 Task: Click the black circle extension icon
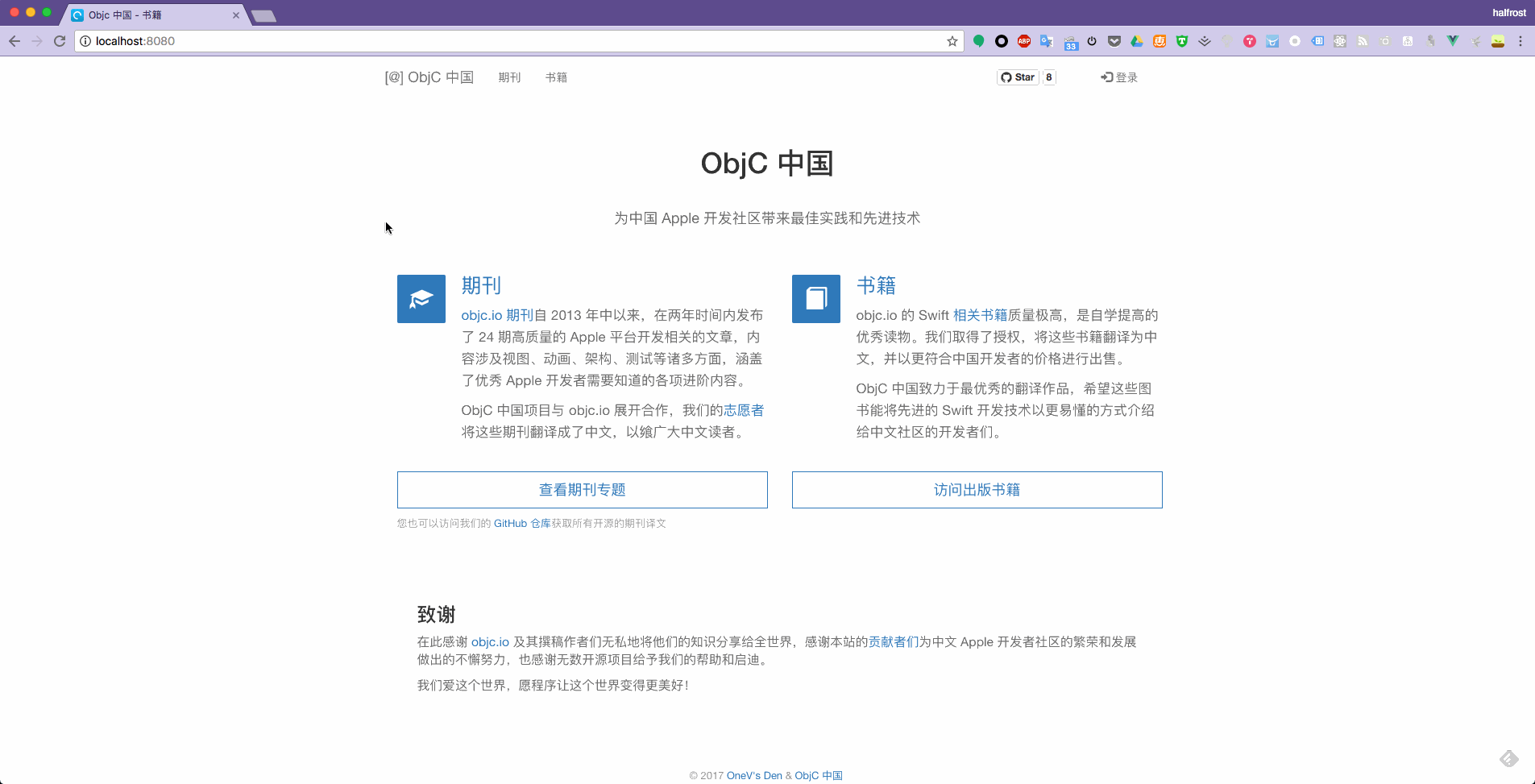1002,41
